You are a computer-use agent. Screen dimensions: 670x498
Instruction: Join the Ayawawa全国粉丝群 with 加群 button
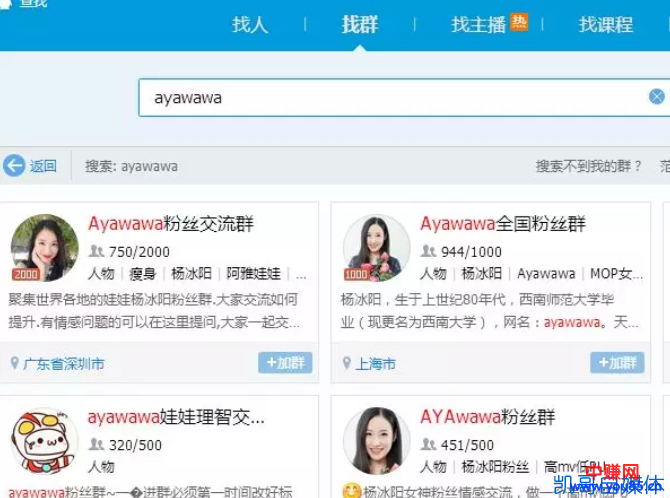617,363
